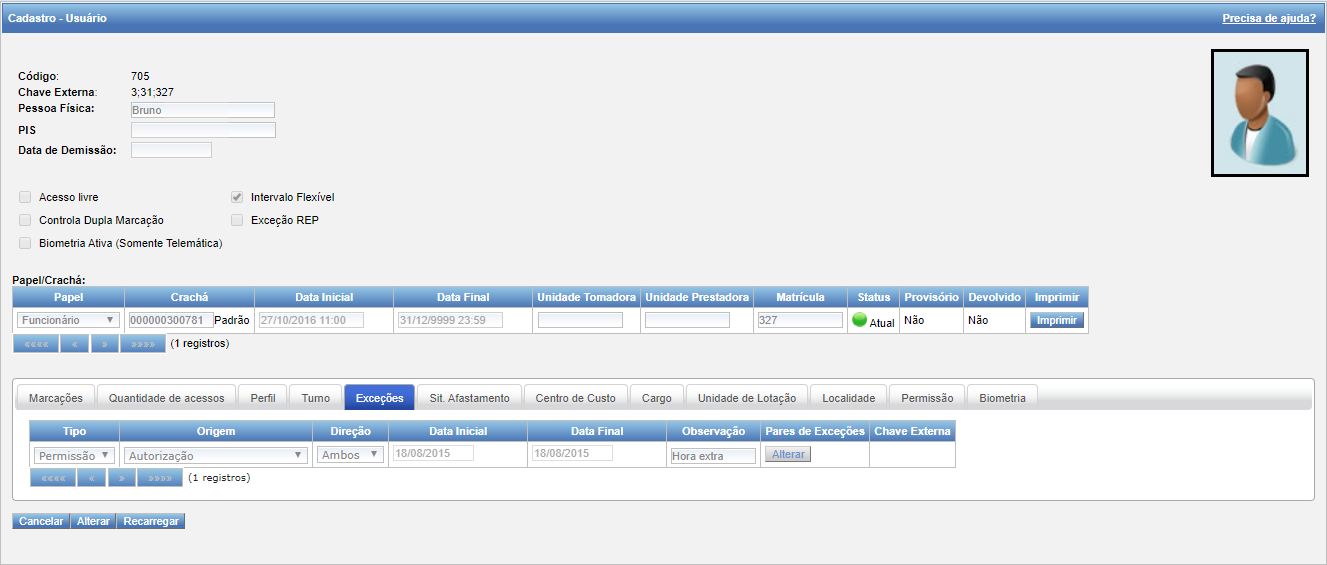Open the Precisa de ajuda? link
1327x565 pixels.
point(1269,18)
